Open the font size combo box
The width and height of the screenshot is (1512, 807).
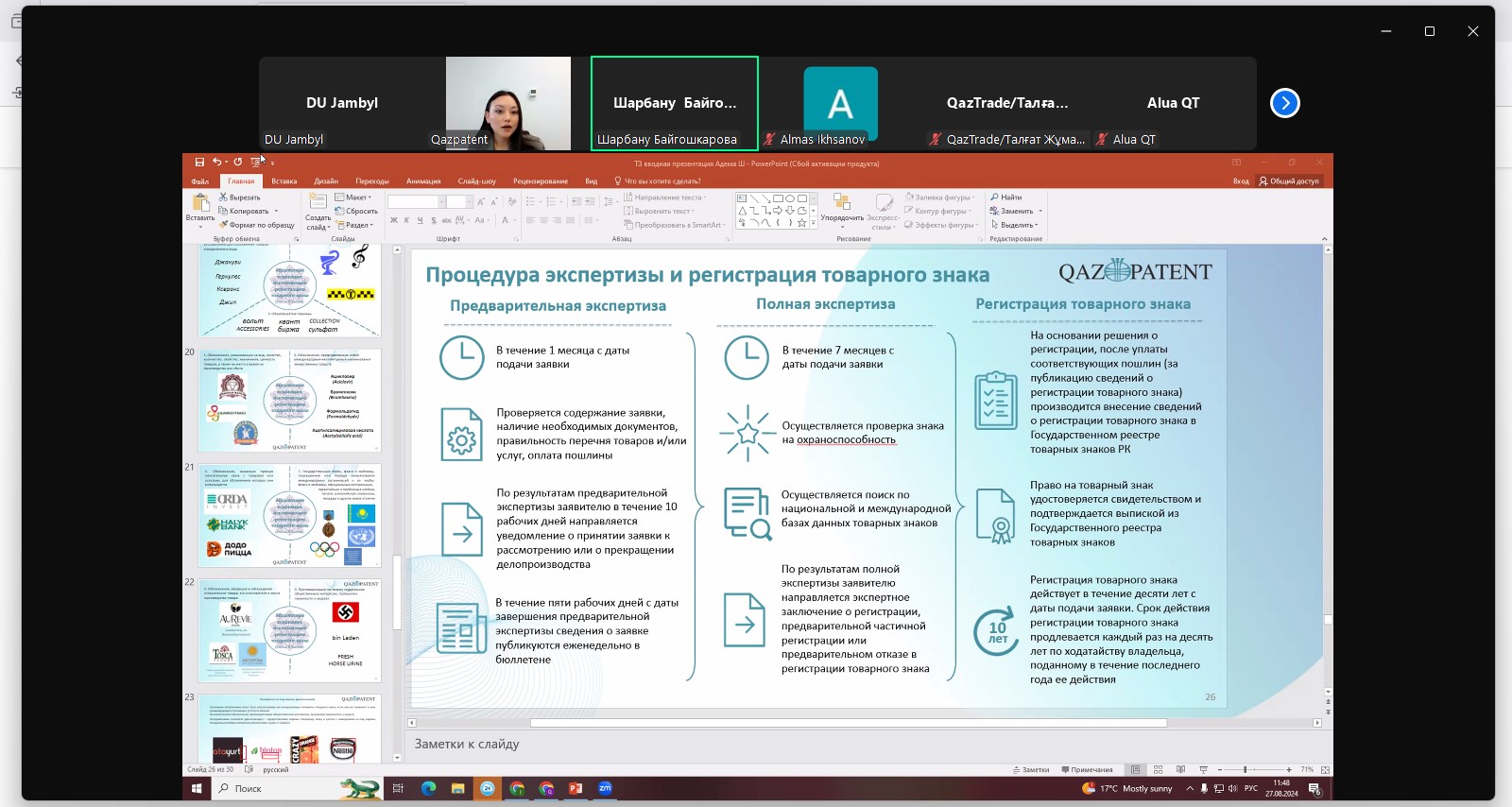click(x=459, y=201)
